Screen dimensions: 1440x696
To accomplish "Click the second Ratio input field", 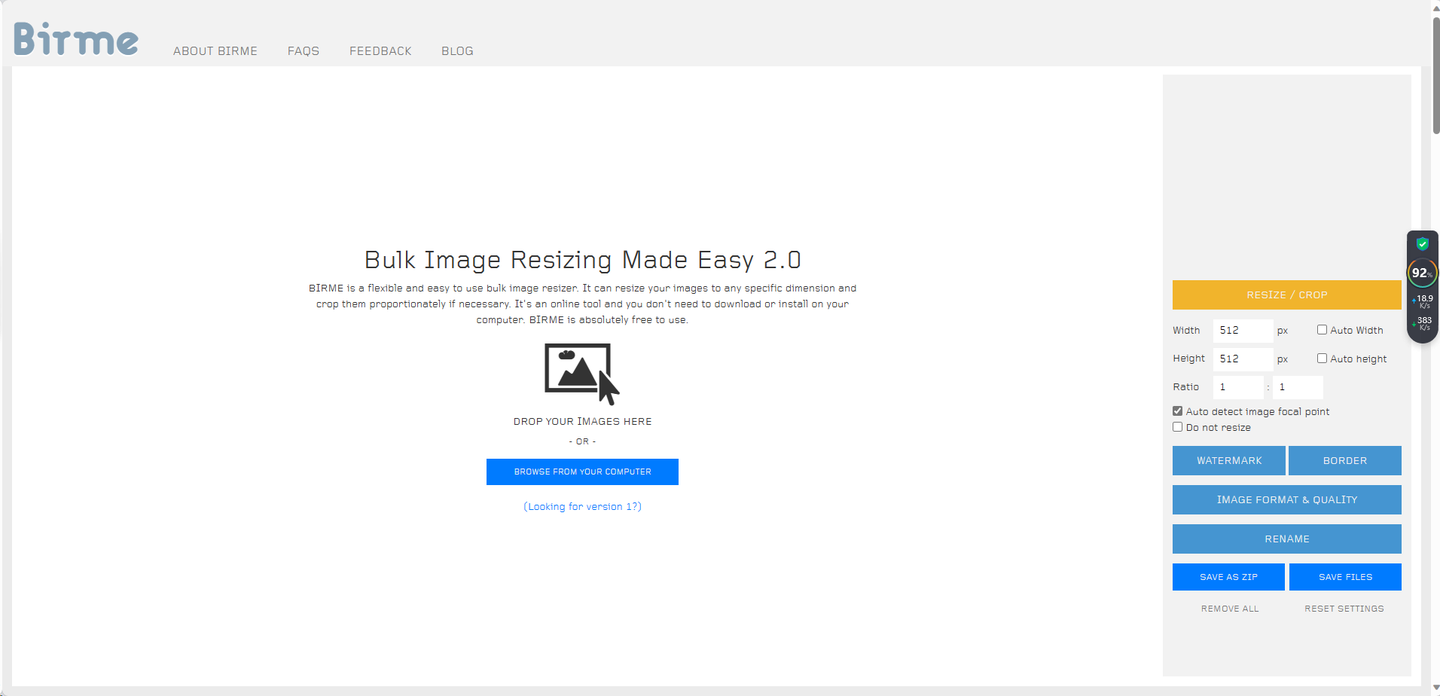I will point(1298,387).
